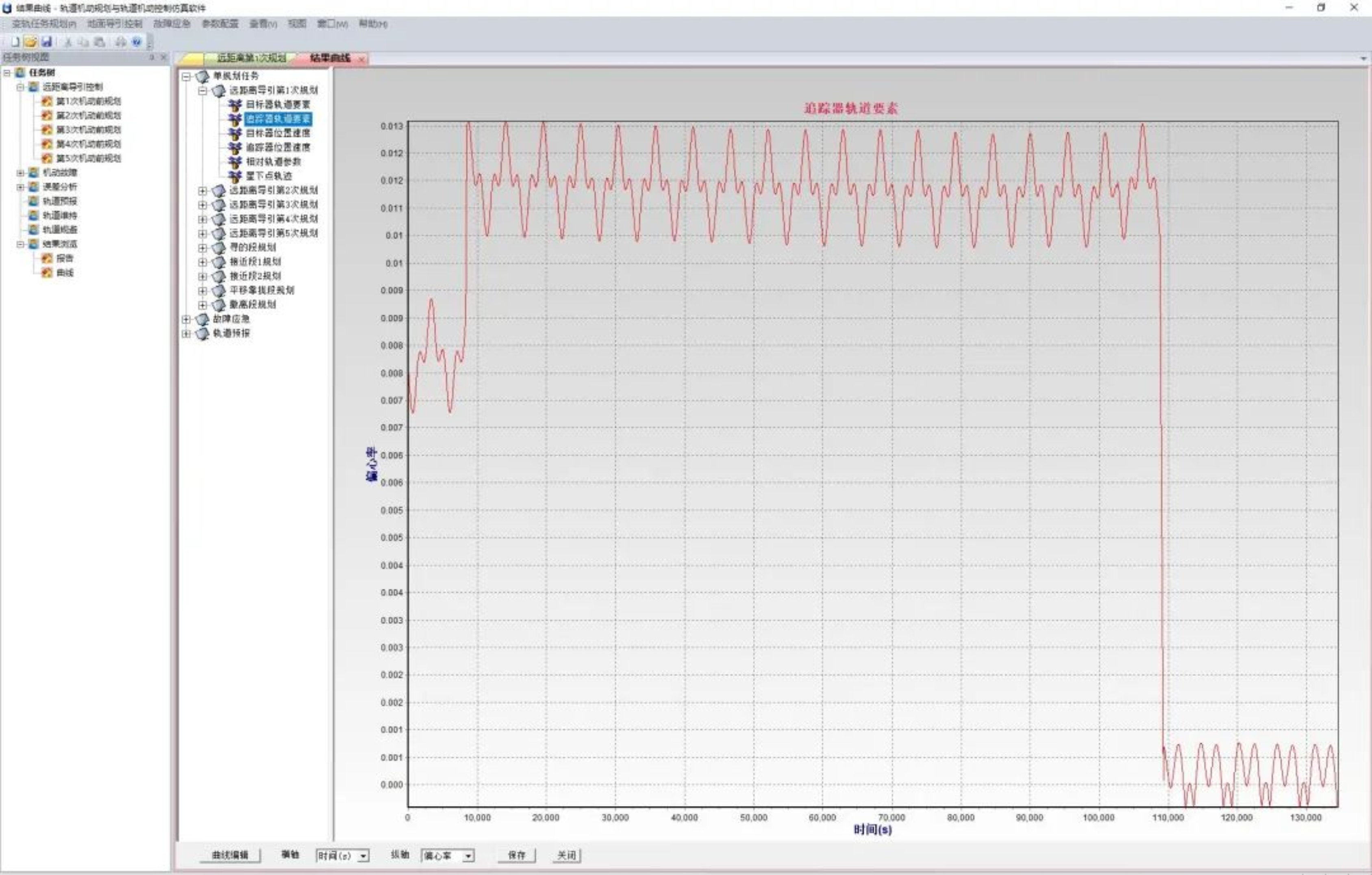Open the 变轨任务规划 menu

click(44, 24)
